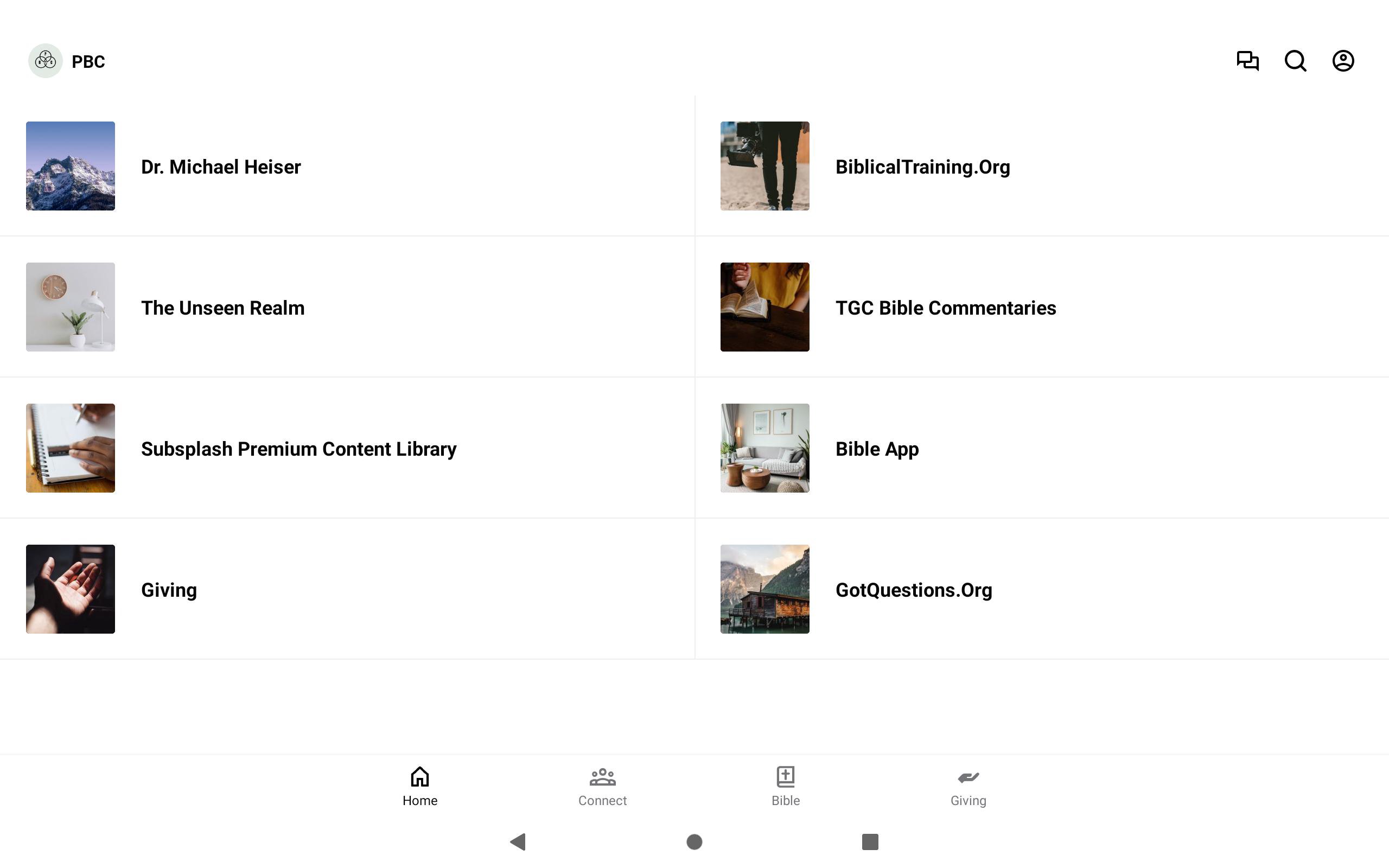
Task: Open Subsplash Premium Content Library
Action: click(298, 448)
